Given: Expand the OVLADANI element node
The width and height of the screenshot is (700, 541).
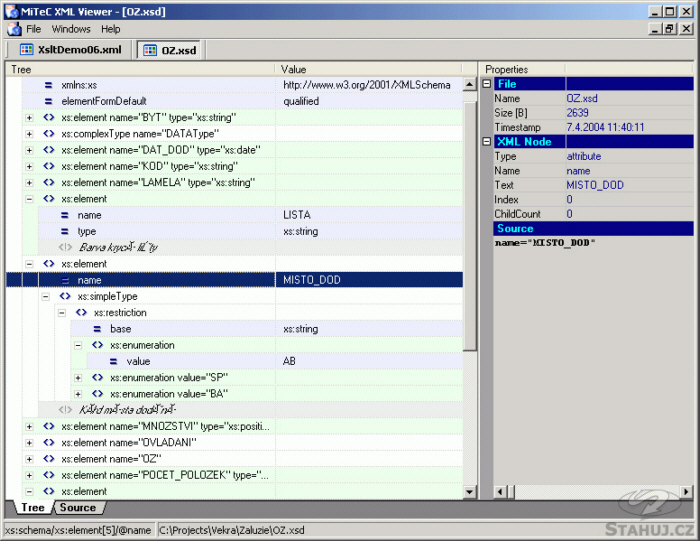Looking at the screenshot, I should (x=29, y=443).
